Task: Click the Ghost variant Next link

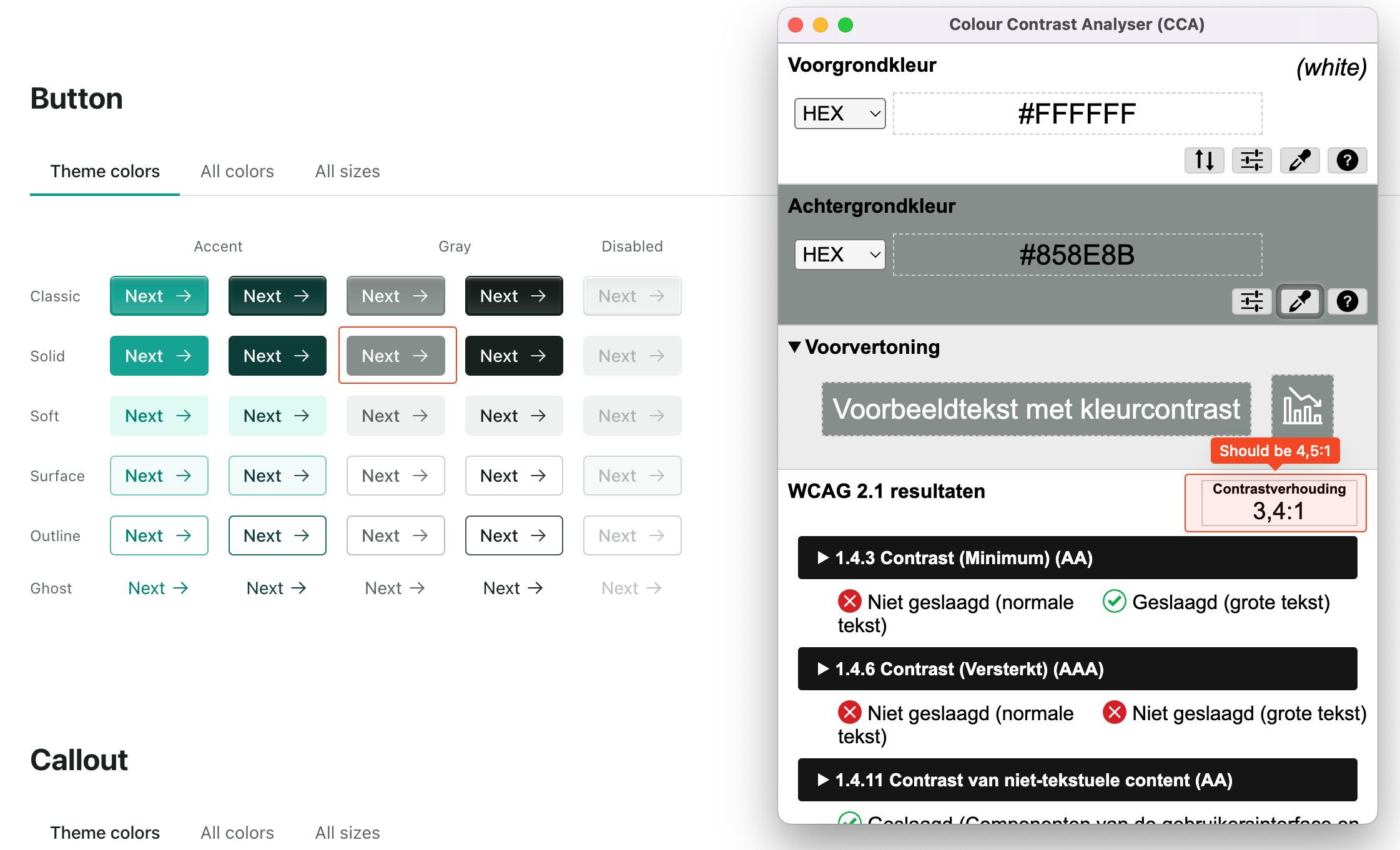Action: (x=157, y=587)
